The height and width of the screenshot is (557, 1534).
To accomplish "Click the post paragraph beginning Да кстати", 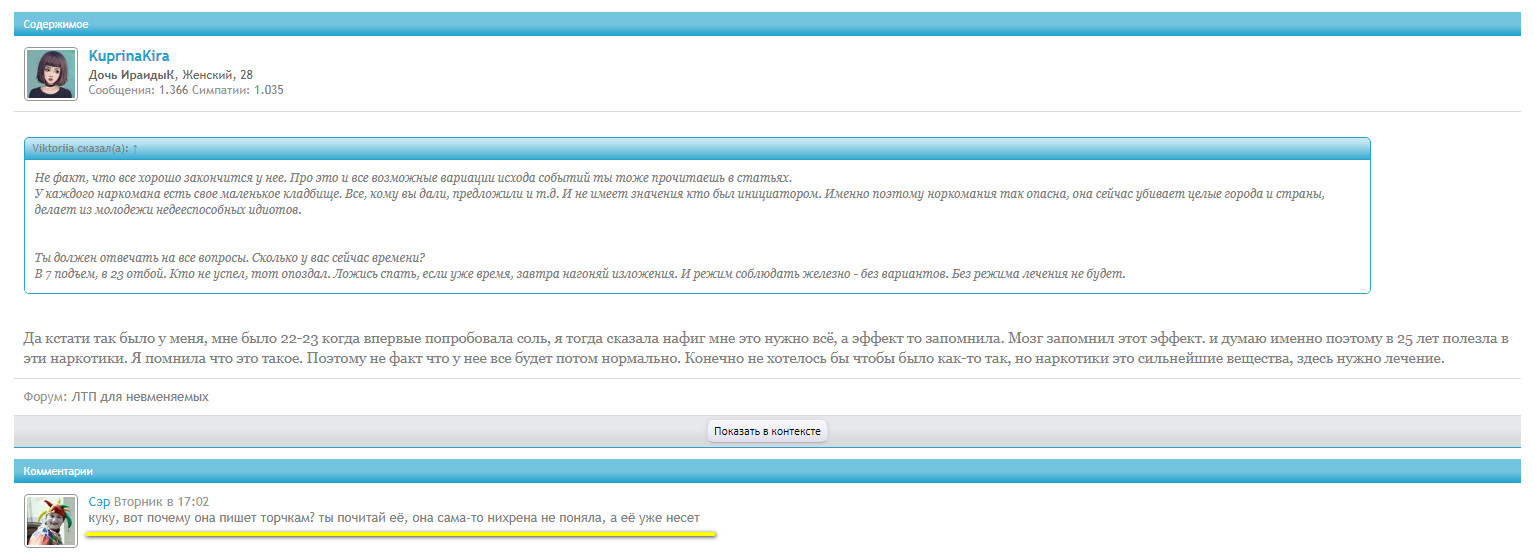I will [765, 348].
